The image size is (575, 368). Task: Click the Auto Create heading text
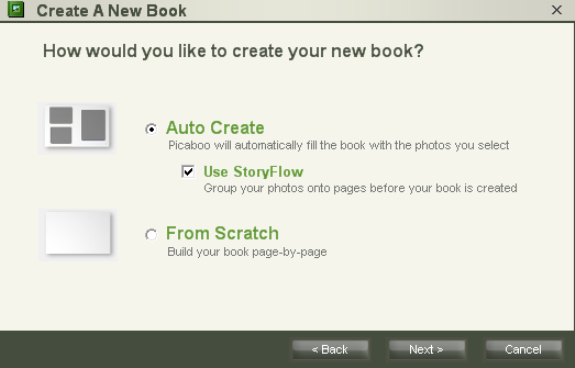(x=215, y=128)
